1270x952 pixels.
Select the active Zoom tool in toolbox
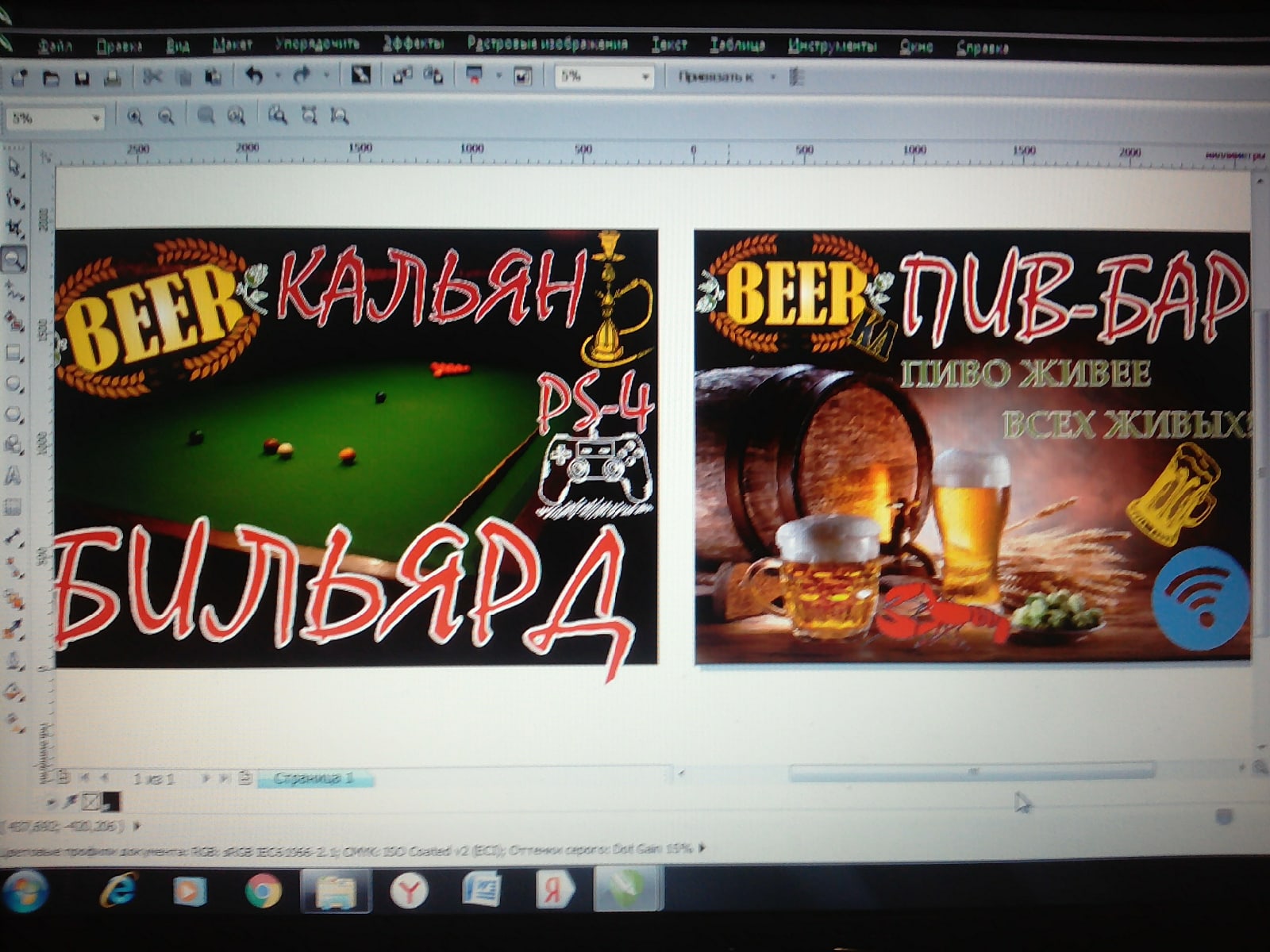coord(14,259)
